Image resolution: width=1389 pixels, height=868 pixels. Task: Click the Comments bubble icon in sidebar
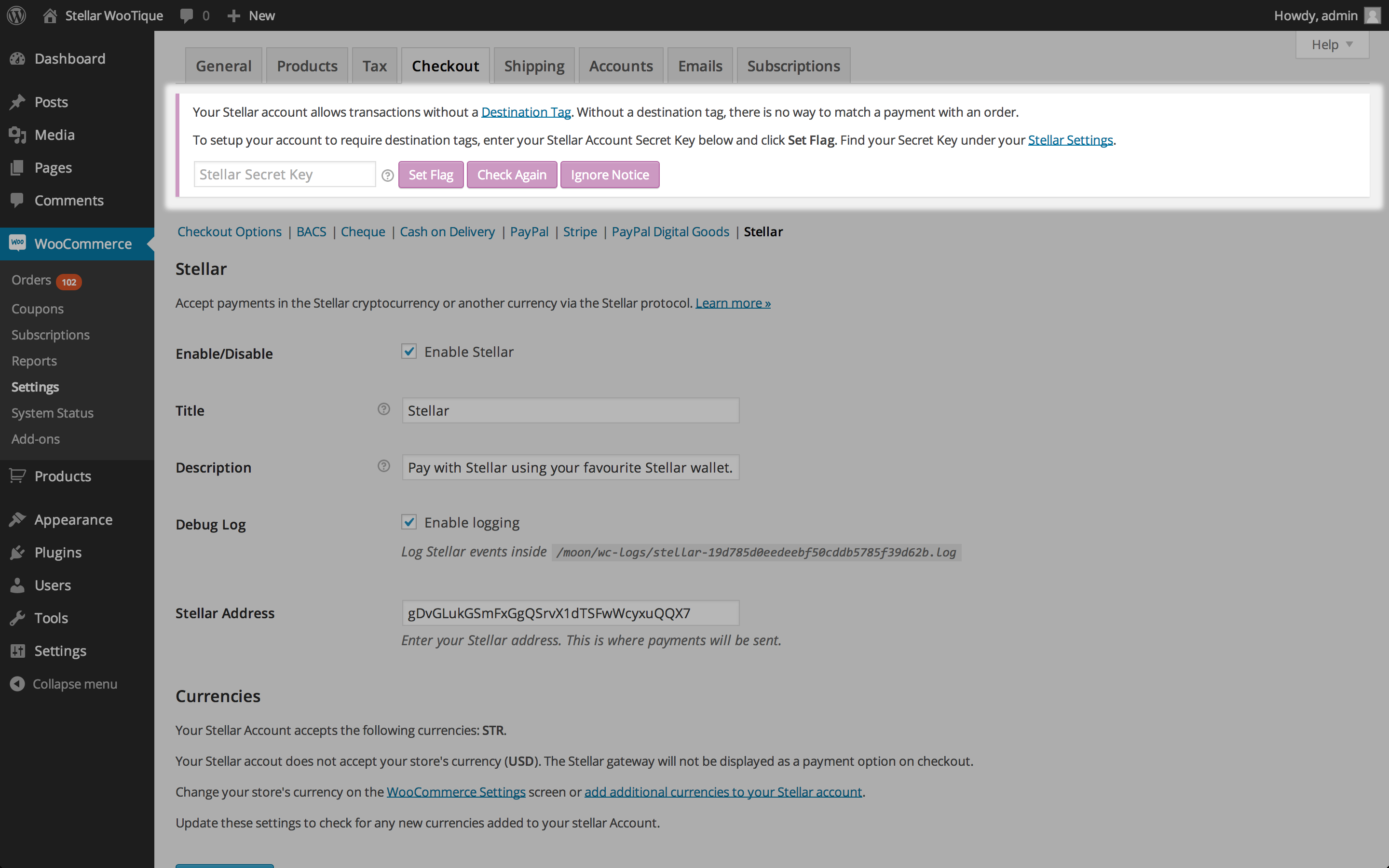point(18,200)
